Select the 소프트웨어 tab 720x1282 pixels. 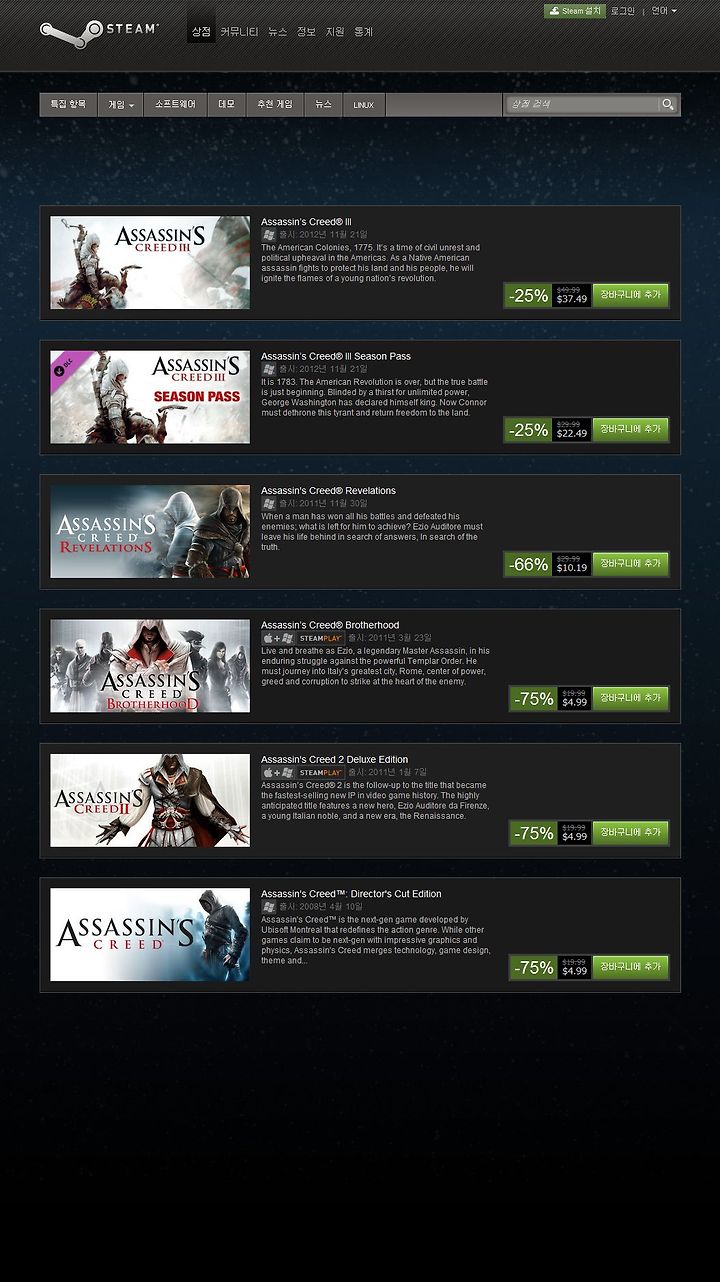pos(175,104)
